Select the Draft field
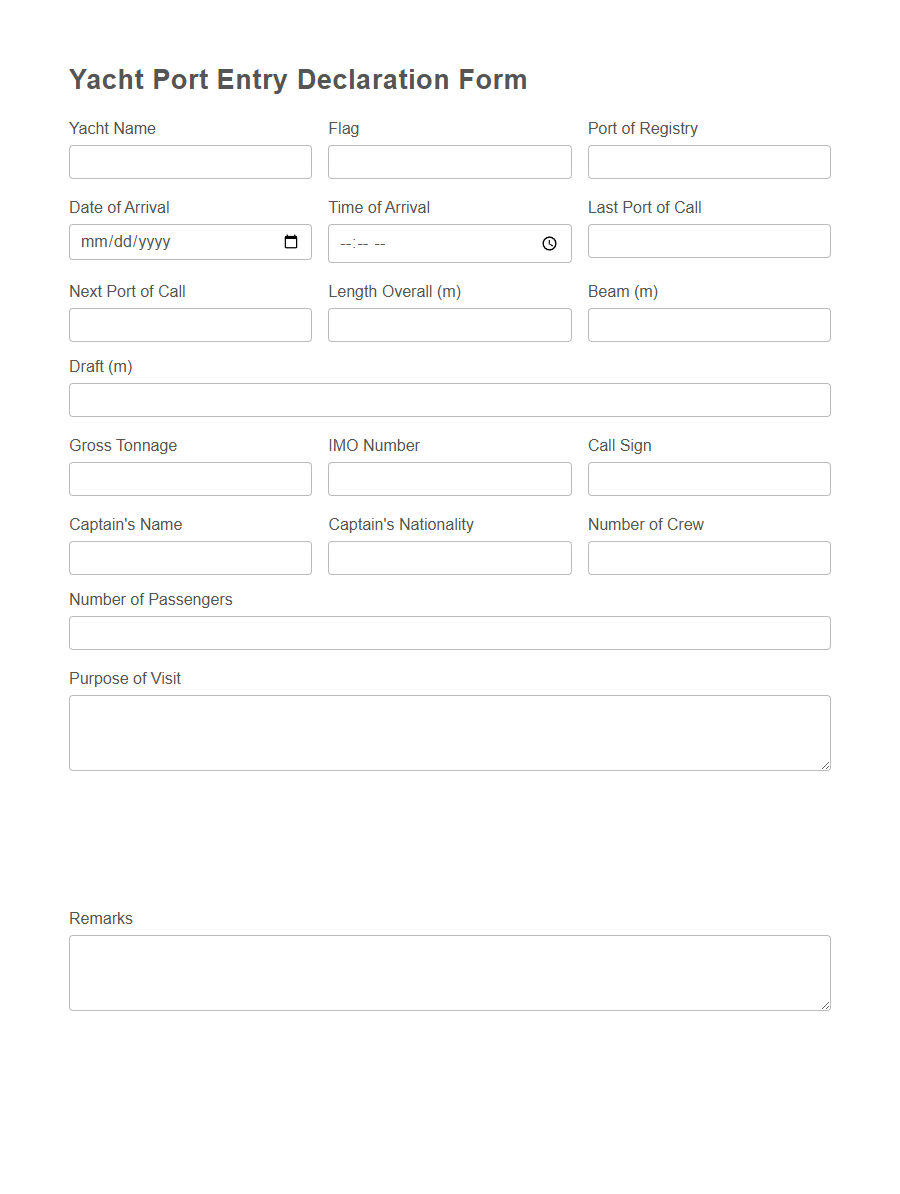 (449, 399)
